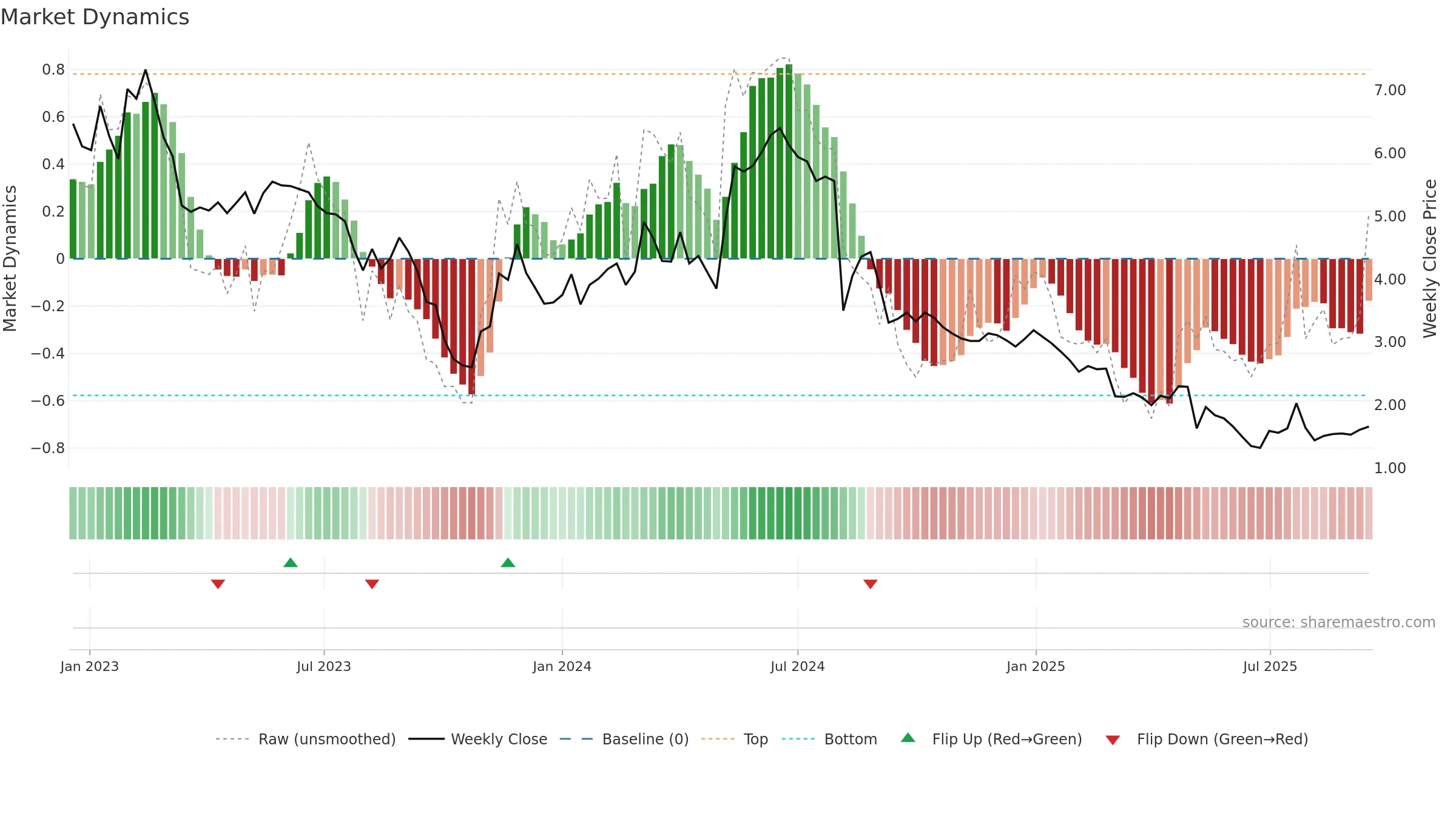Click the 2.00 price axis tick
The height and width of the screenshot is (819, 1456).
[x=1390, y=405]
